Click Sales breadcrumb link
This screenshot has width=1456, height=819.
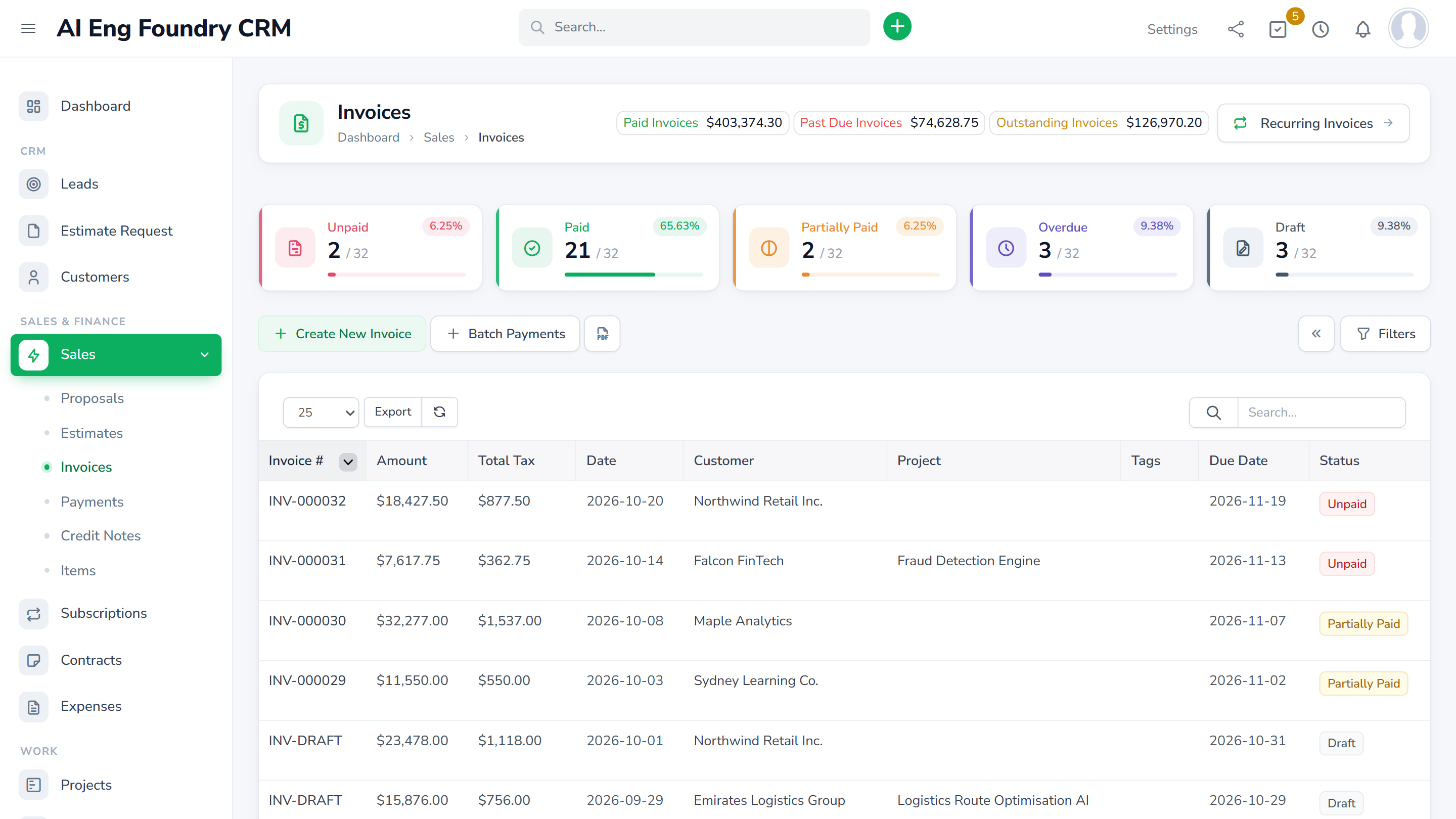pyautogui.click(x=439, y=138)
